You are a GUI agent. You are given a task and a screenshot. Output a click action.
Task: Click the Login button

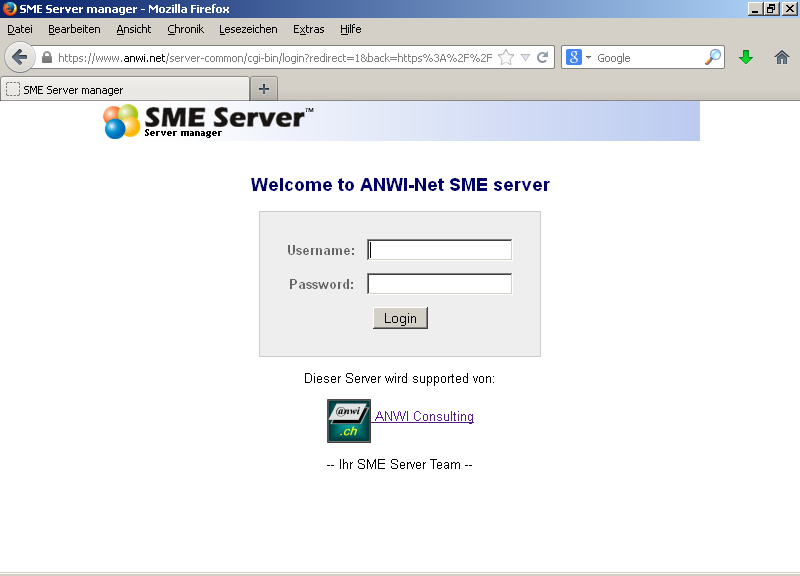(401, 318)
